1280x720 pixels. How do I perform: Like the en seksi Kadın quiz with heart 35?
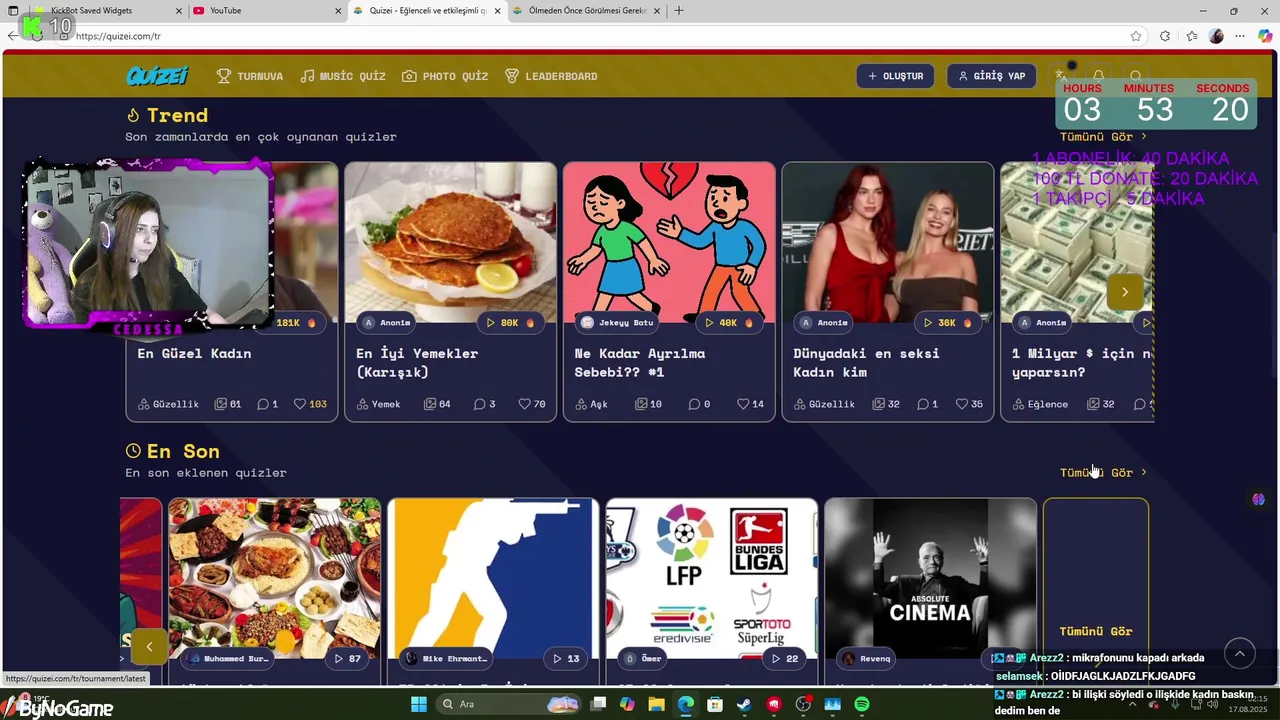[x=970, y=404]
